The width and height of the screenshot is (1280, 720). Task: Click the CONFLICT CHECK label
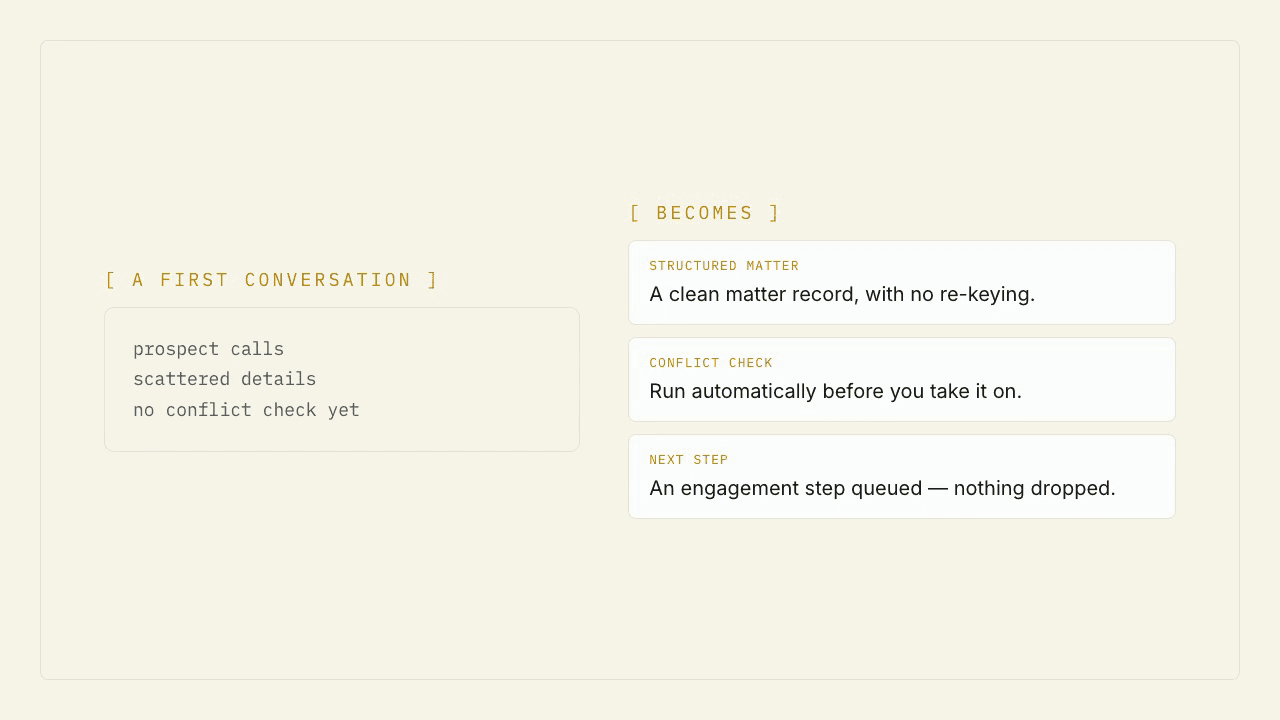[711, 363]
